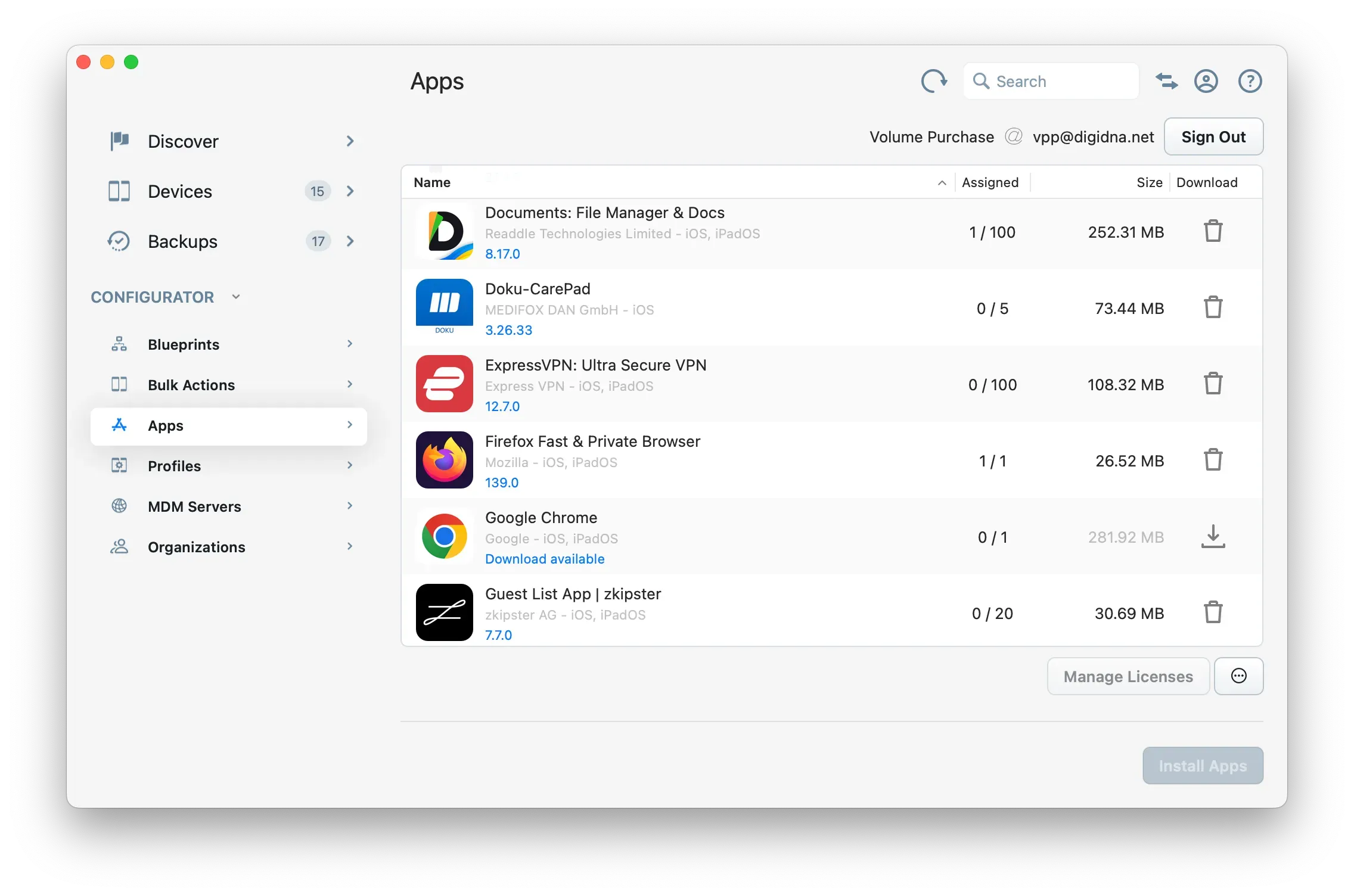
Task: Open the Profiles section
Action: pyautogui.click(x=173, y=465)
